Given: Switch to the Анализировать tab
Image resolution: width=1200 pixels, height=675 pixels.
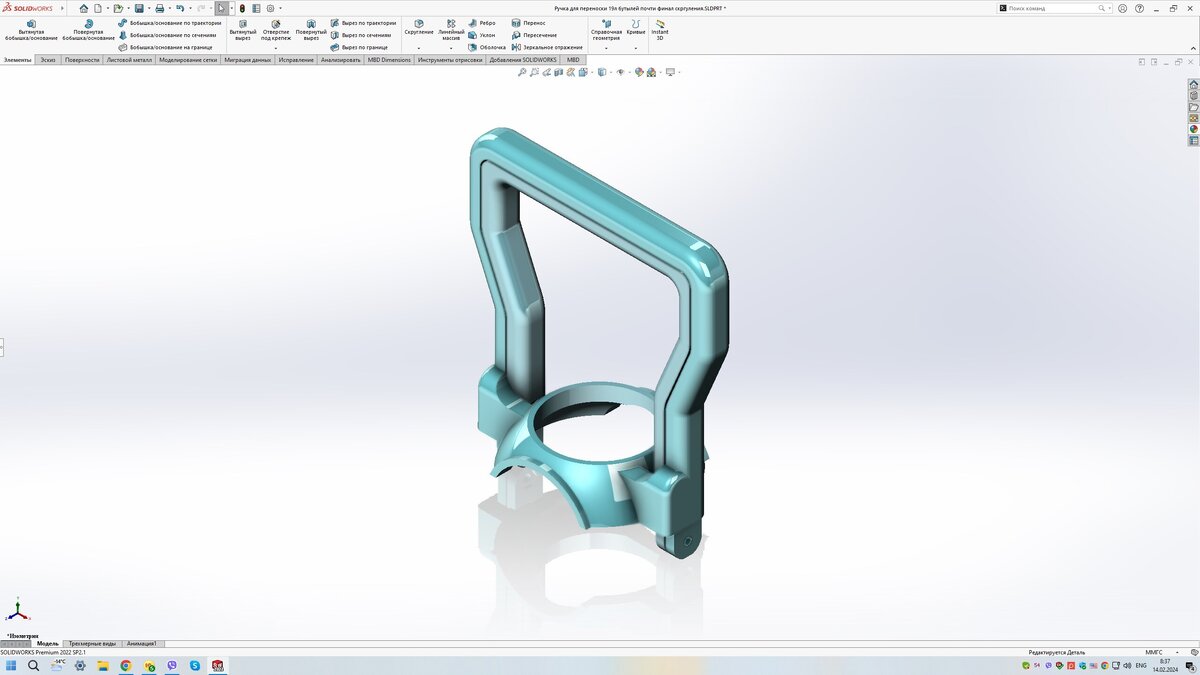Looking at the screenshot, I should (341, 60).
